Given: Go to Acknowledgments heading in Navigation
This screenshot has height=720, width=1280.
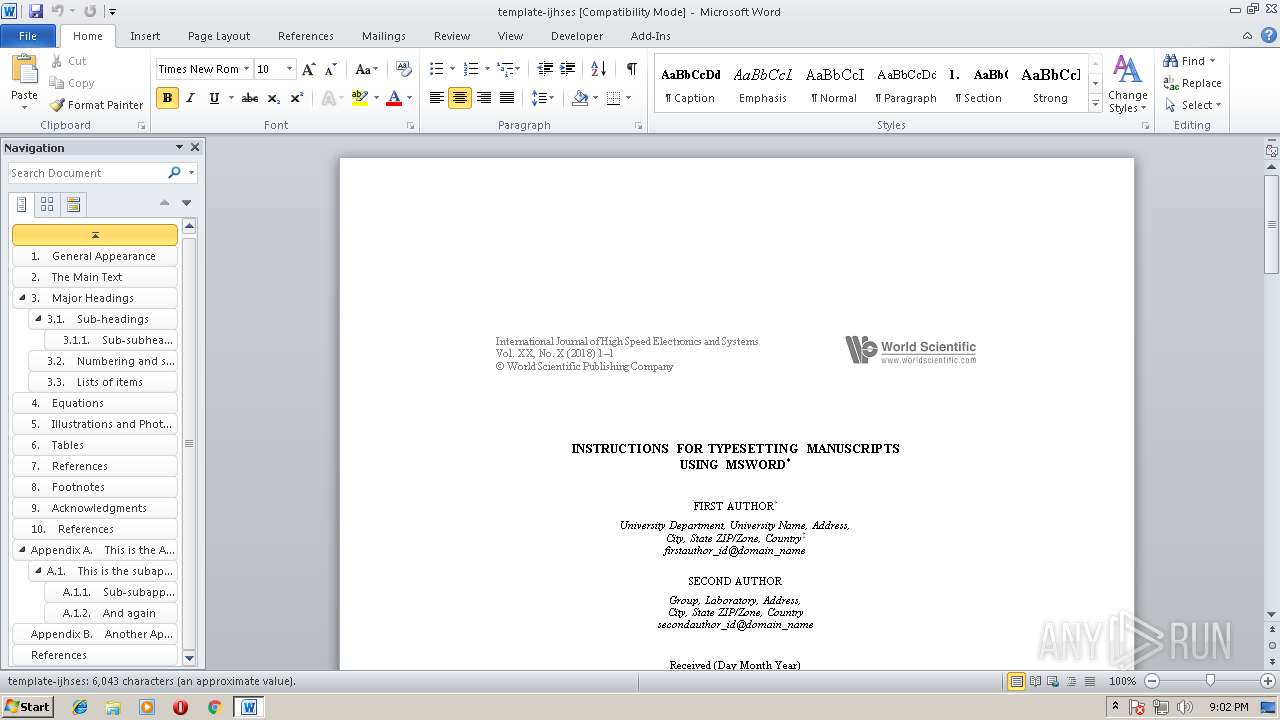Looking at the screenshot, I should click(x=95, y=508).
